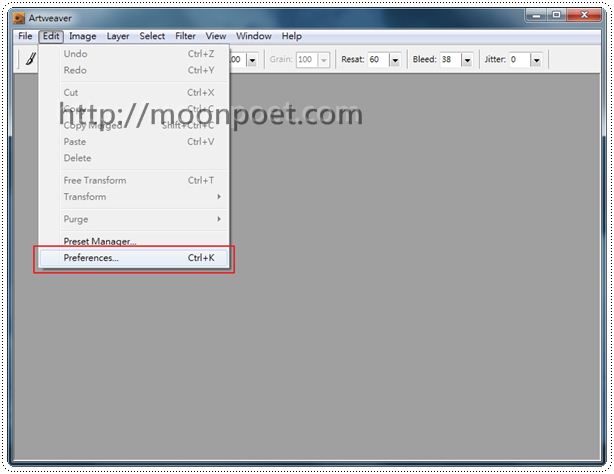Click the Artweaver app icon in title bar
The height and width of the screenshot is (474, 614).
click(19, 17)
